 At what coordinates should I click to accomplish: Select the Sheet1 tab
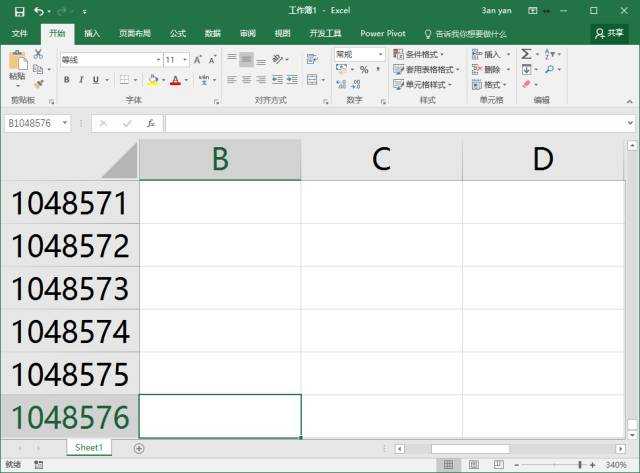[x=89, y=448]
